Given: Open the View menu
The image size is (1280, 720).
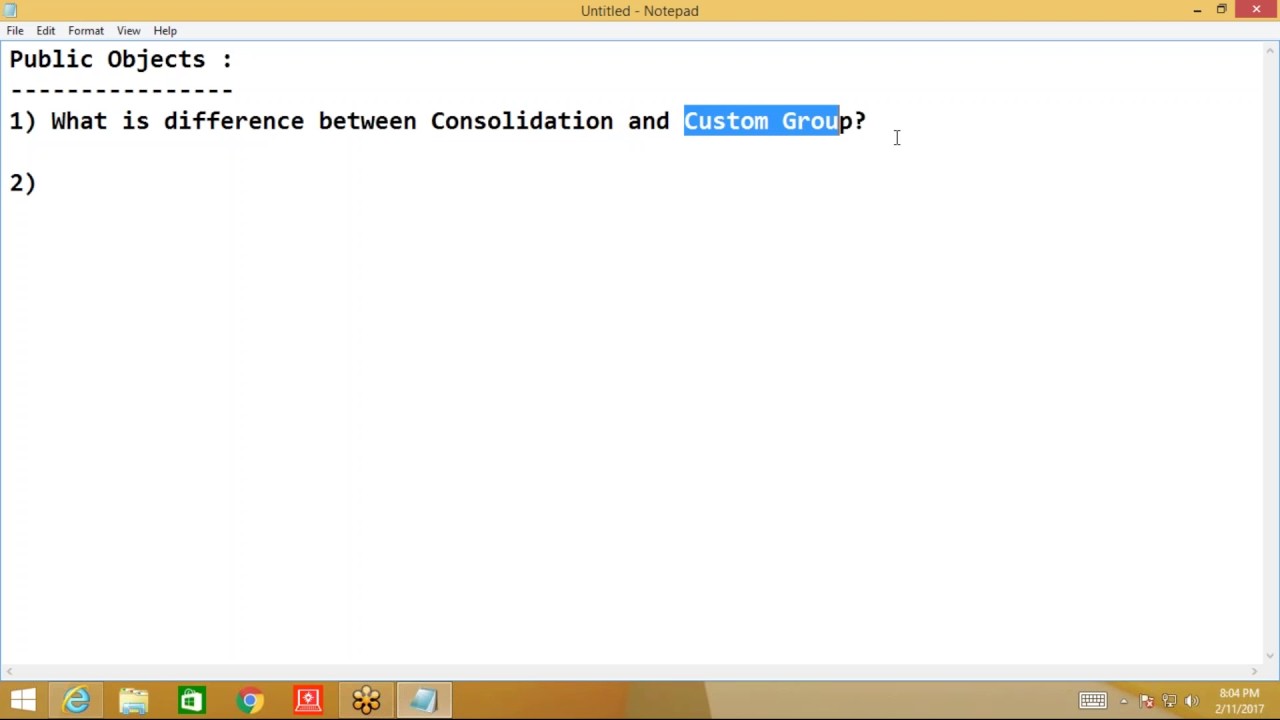Looking at the screenshot, I should 128,31.
